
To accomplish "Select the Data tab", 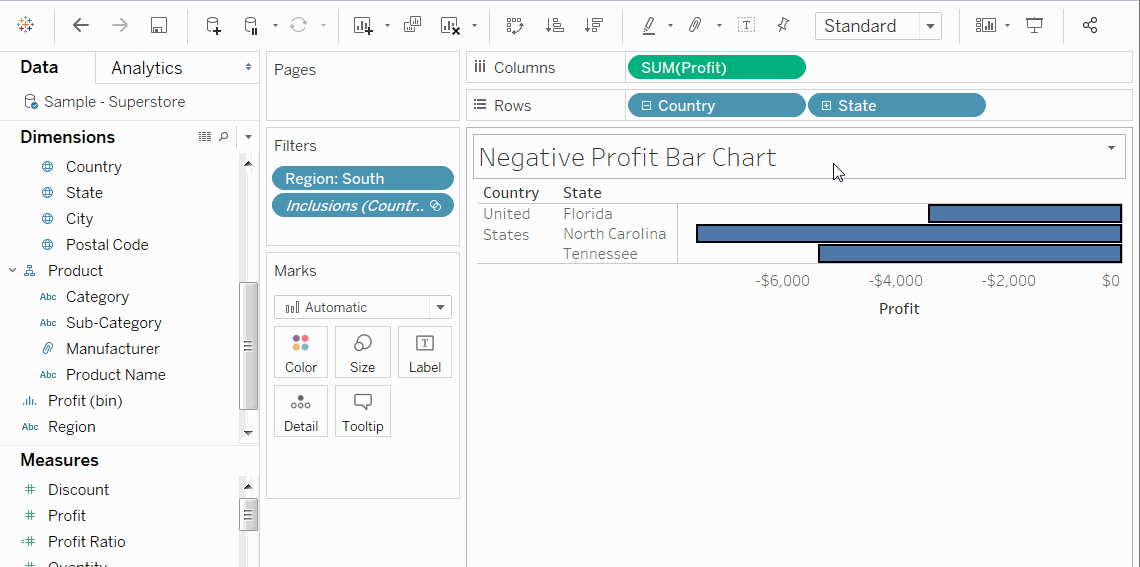I will pos(39,68).
